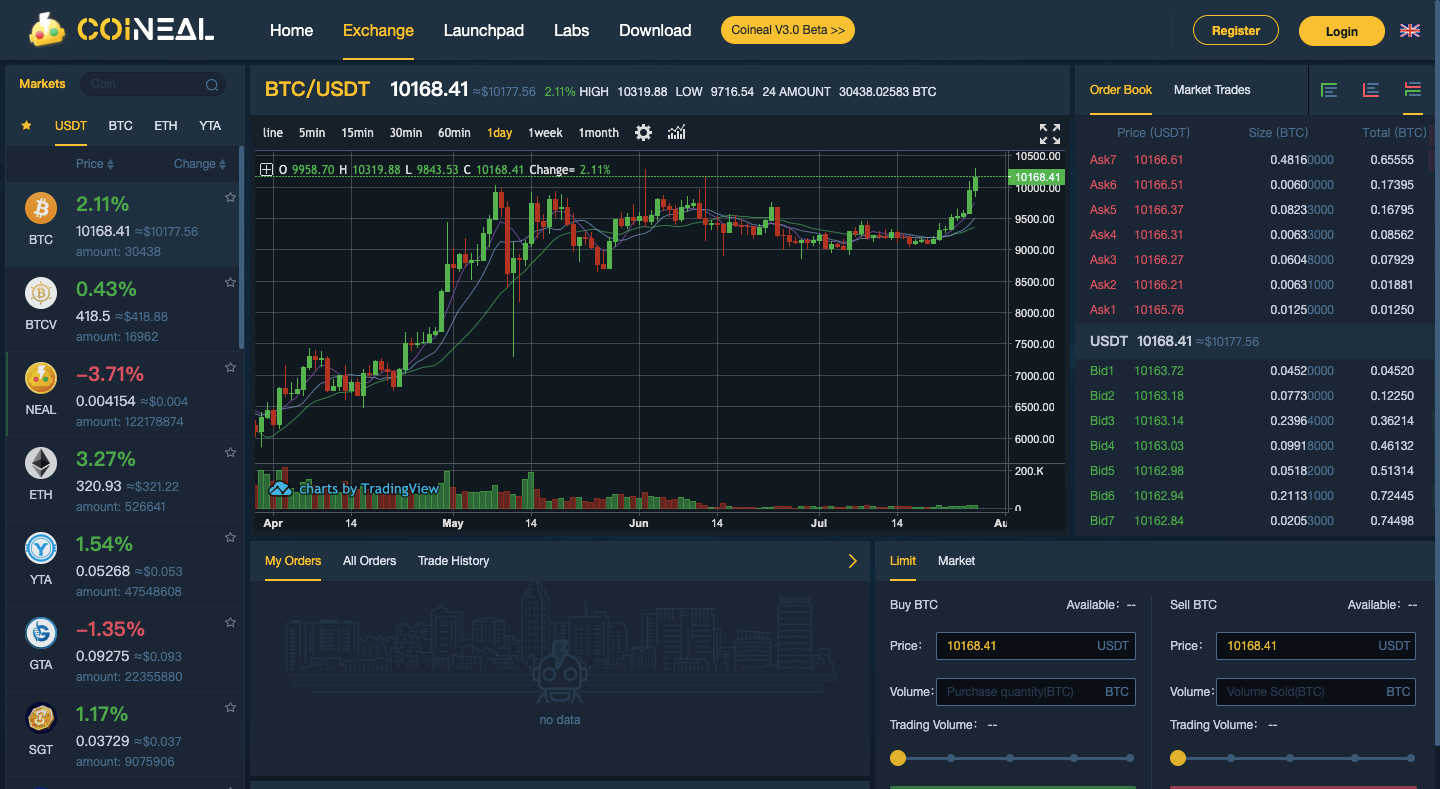Favorite the NEAL market star
1440x789 pixels.
pos(230,368)
